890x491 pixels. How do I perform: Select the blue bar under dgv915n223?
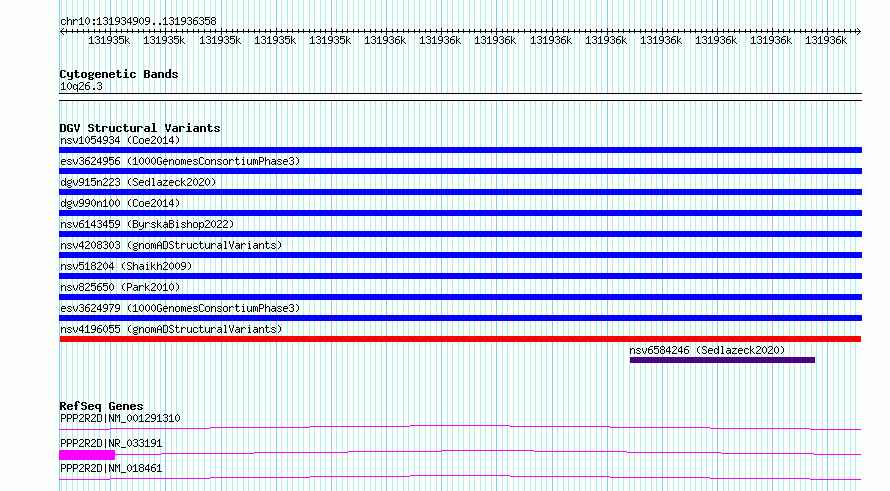click(x=460, y=192)
